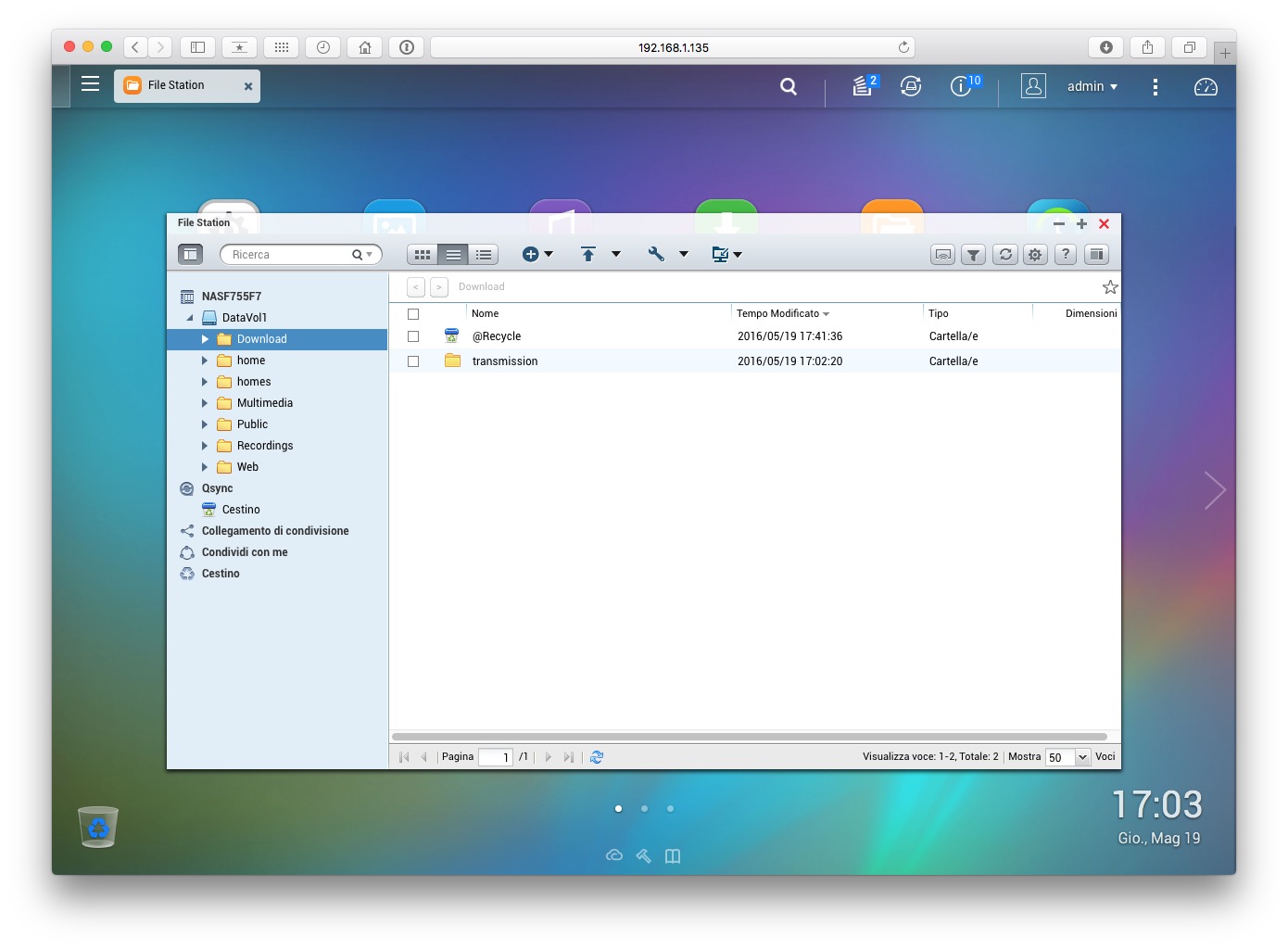Open the admin user dropdown
This screenshot has height=949, width=1288.
(1092, 86)
